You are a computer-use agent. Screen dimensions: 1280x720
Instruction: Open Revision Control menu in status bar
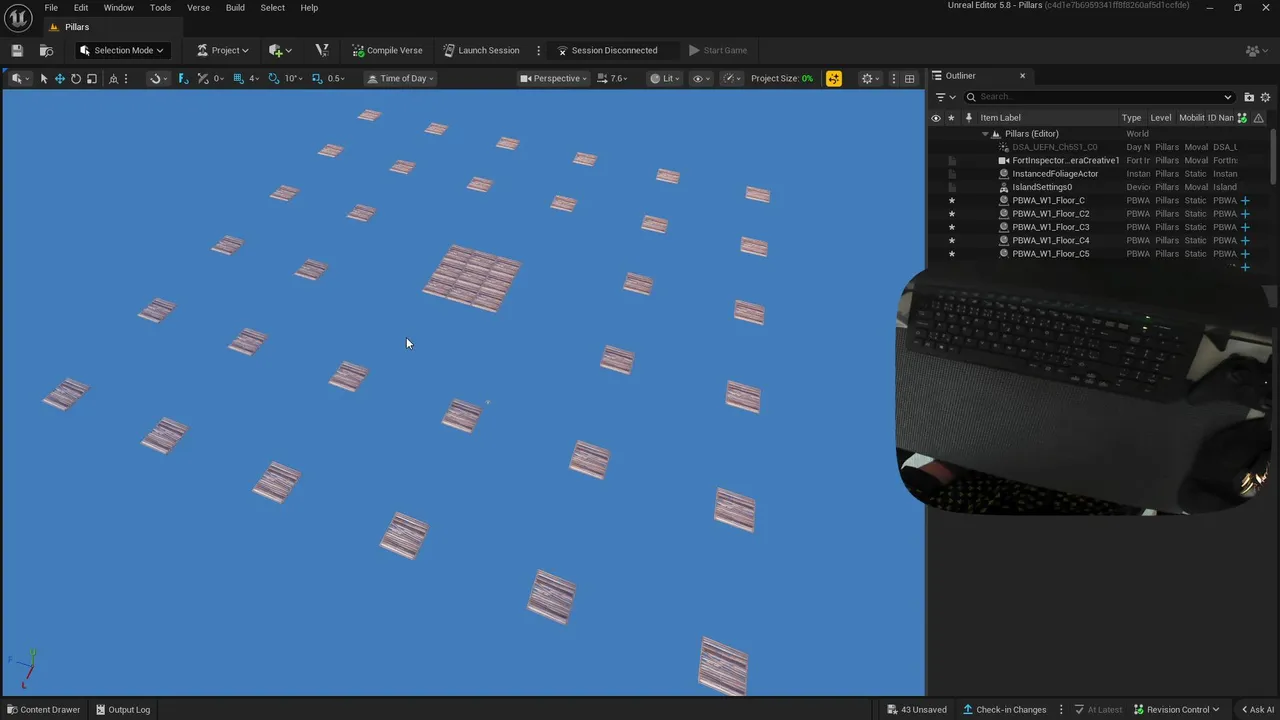coord(1176,710)
